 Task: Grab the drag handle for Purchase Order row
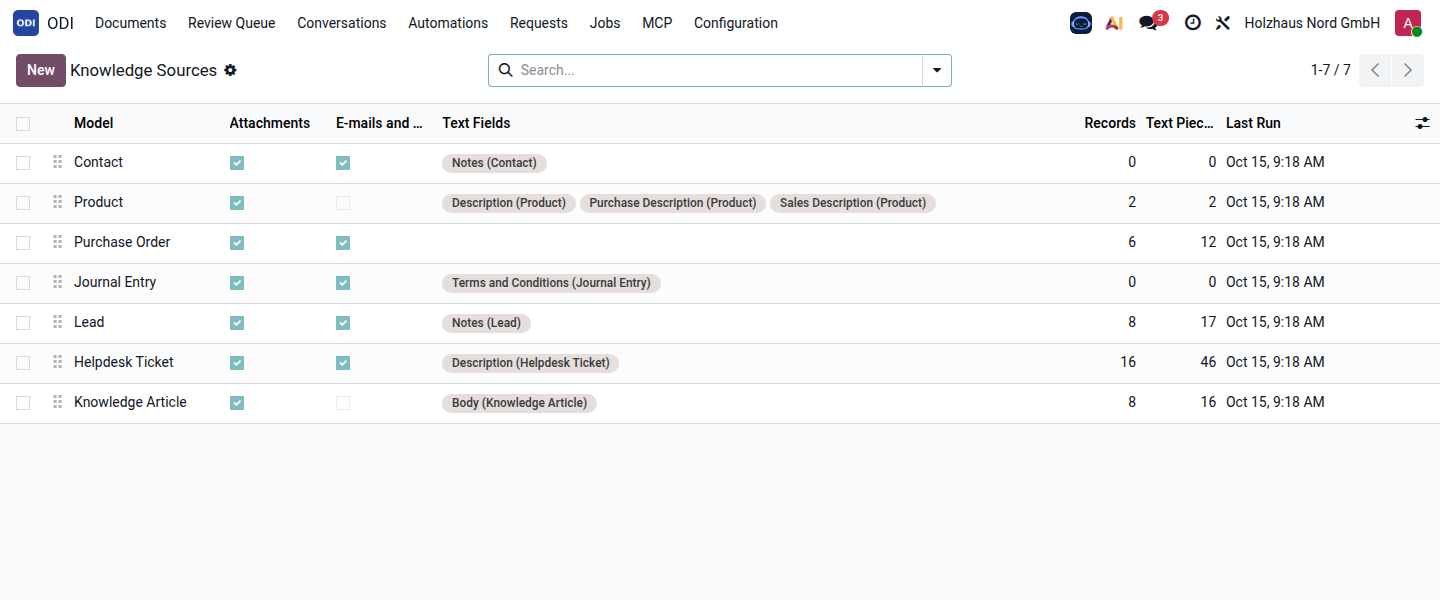(57, 242)
